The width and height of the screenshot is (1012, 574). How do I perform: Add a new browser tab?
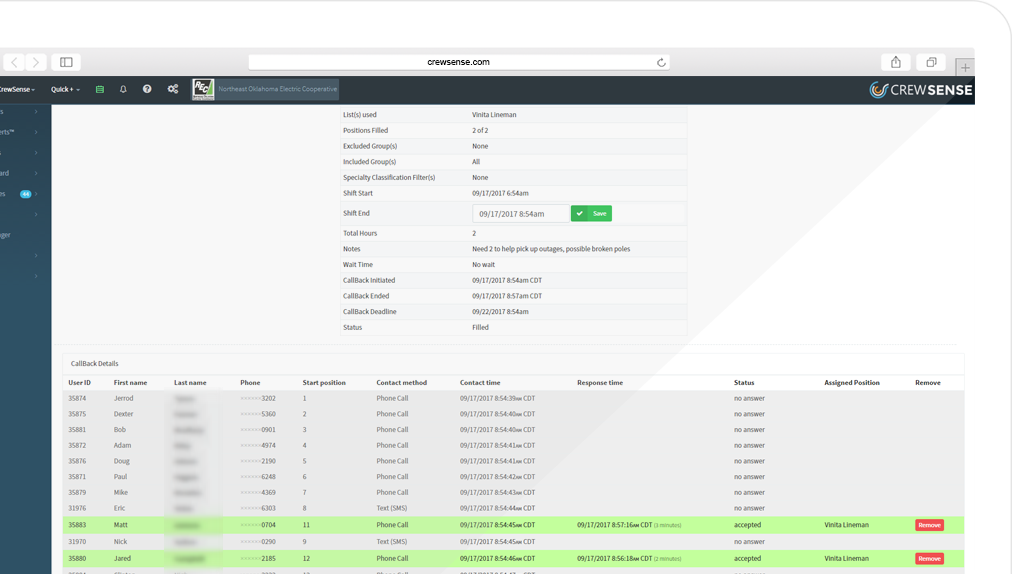tap(965, 67)
